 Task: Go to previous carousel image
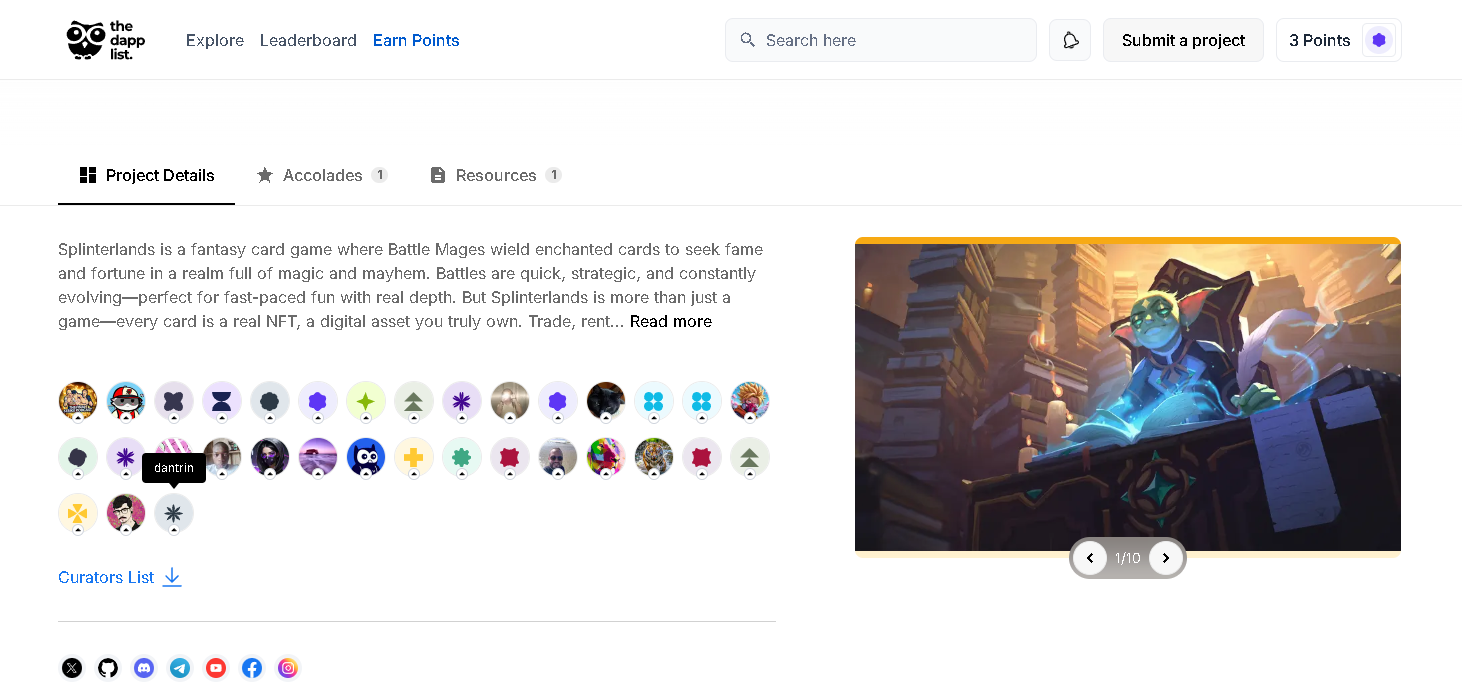tap(1090, 558)
